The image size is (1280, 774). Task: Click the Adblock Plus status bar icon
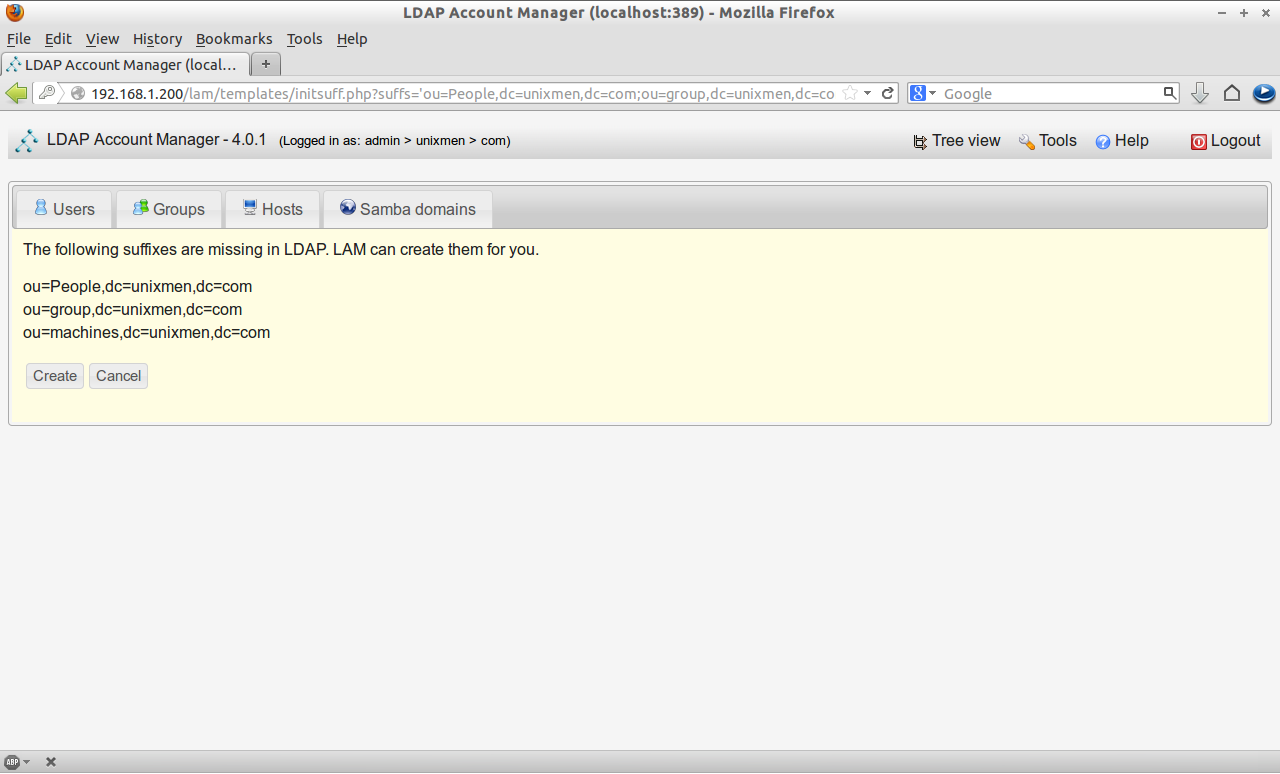point(12,762)
